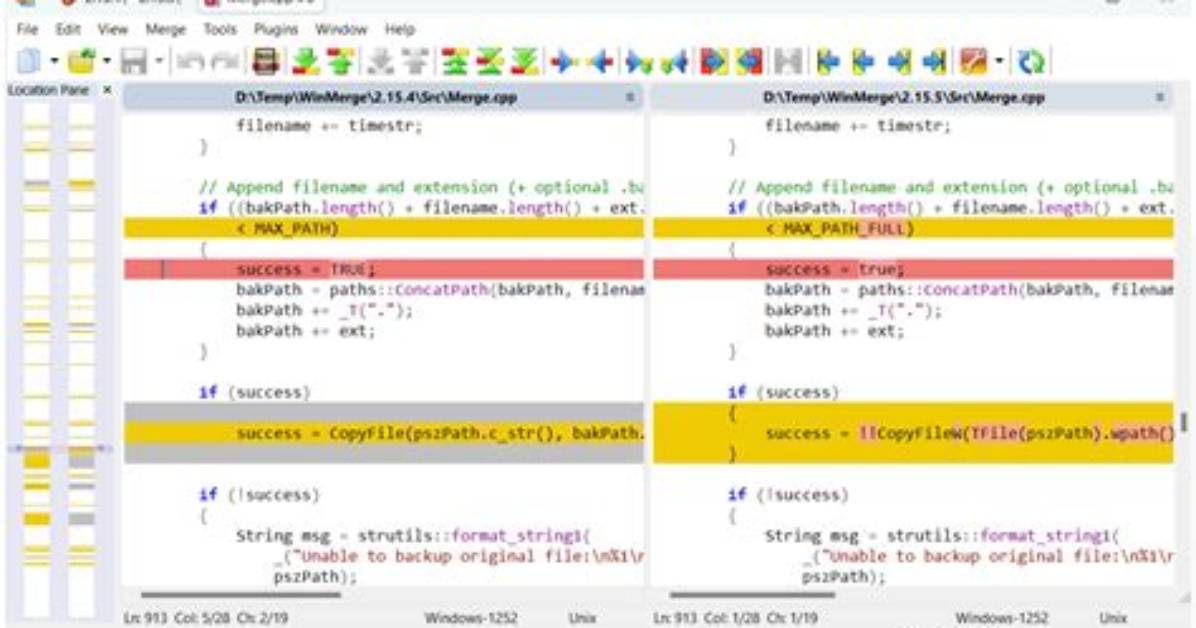1196x628 pixels.
Task: Expand the Save dropdown arrow
Action: 159,61
